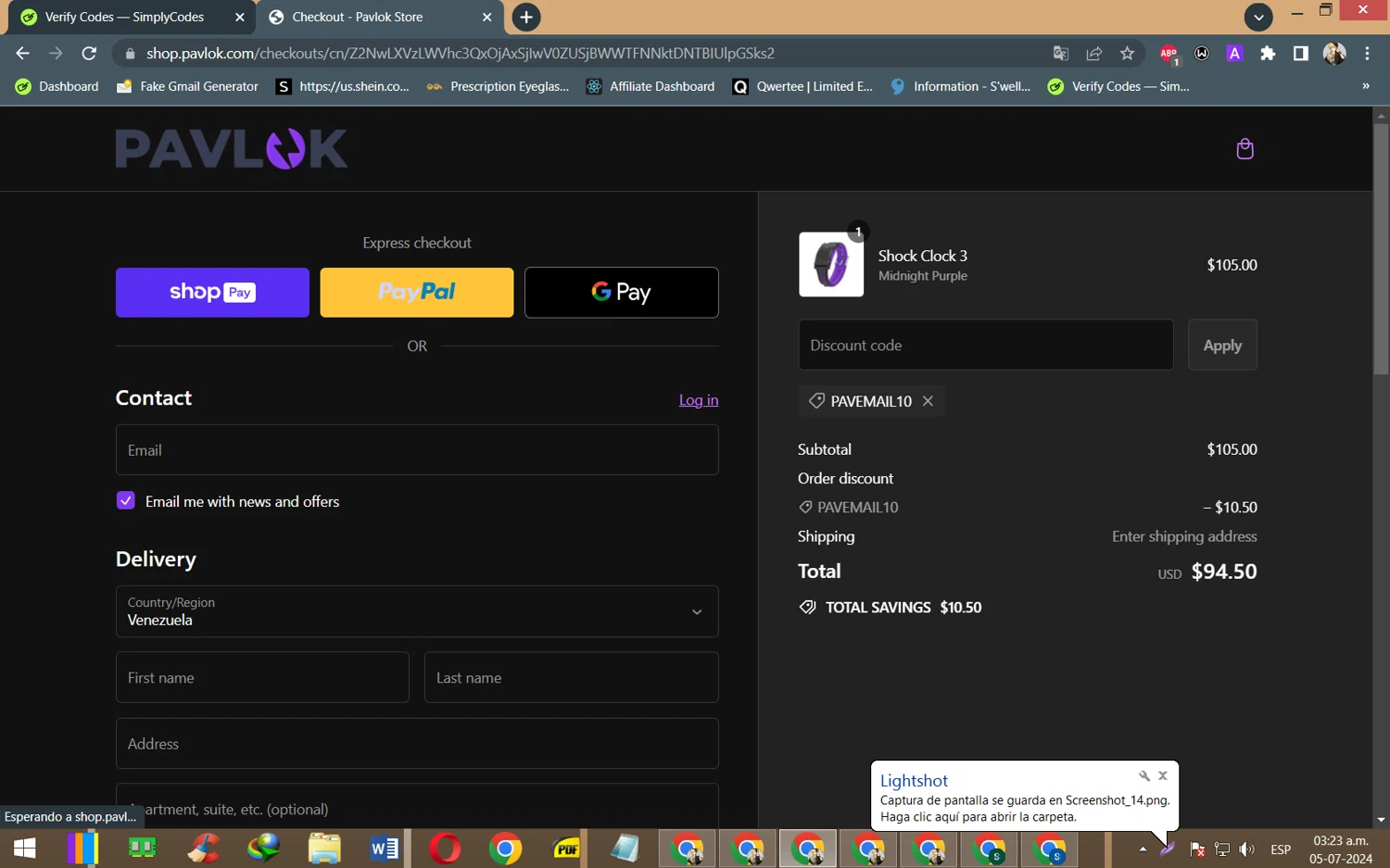Open the Dashboard bookmark
The width and height of the screenshot is (1390, 868).
(57, 86)
